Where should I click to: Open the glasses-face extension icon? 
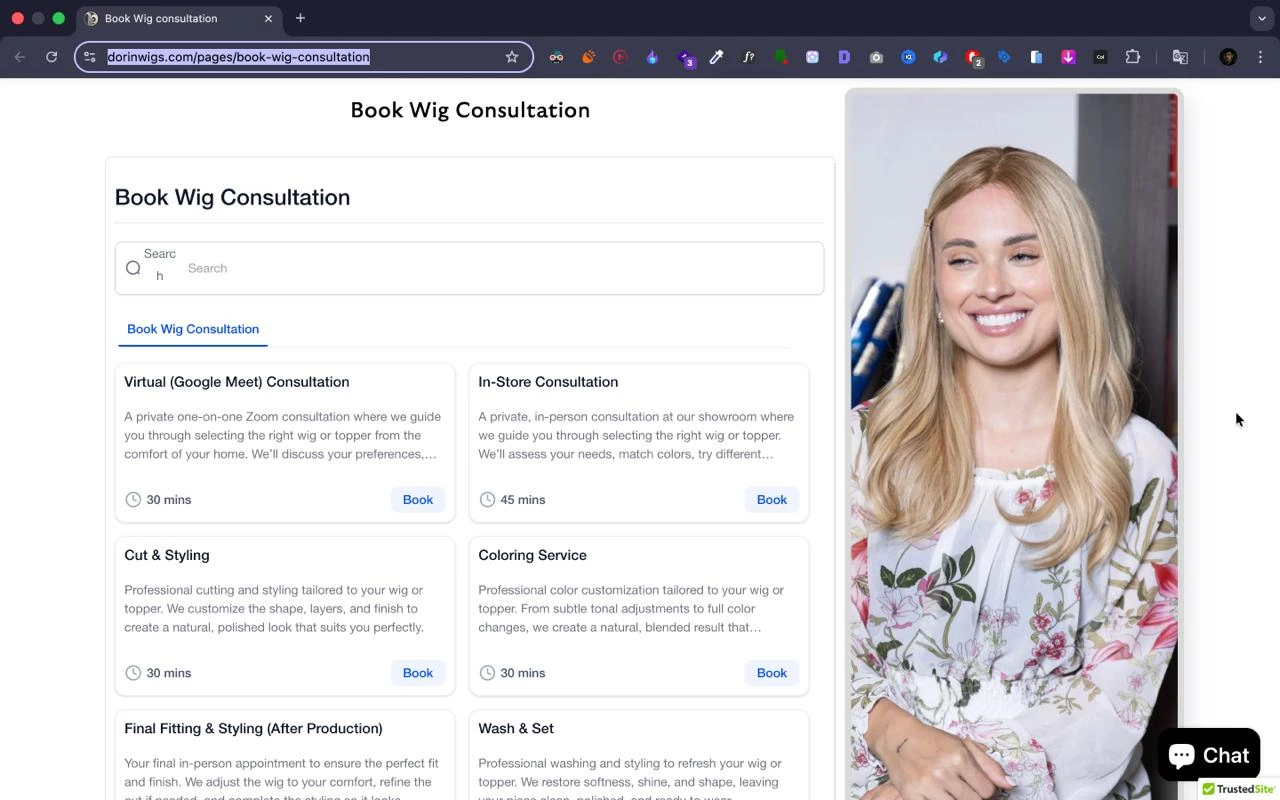[x=556, y=57]
